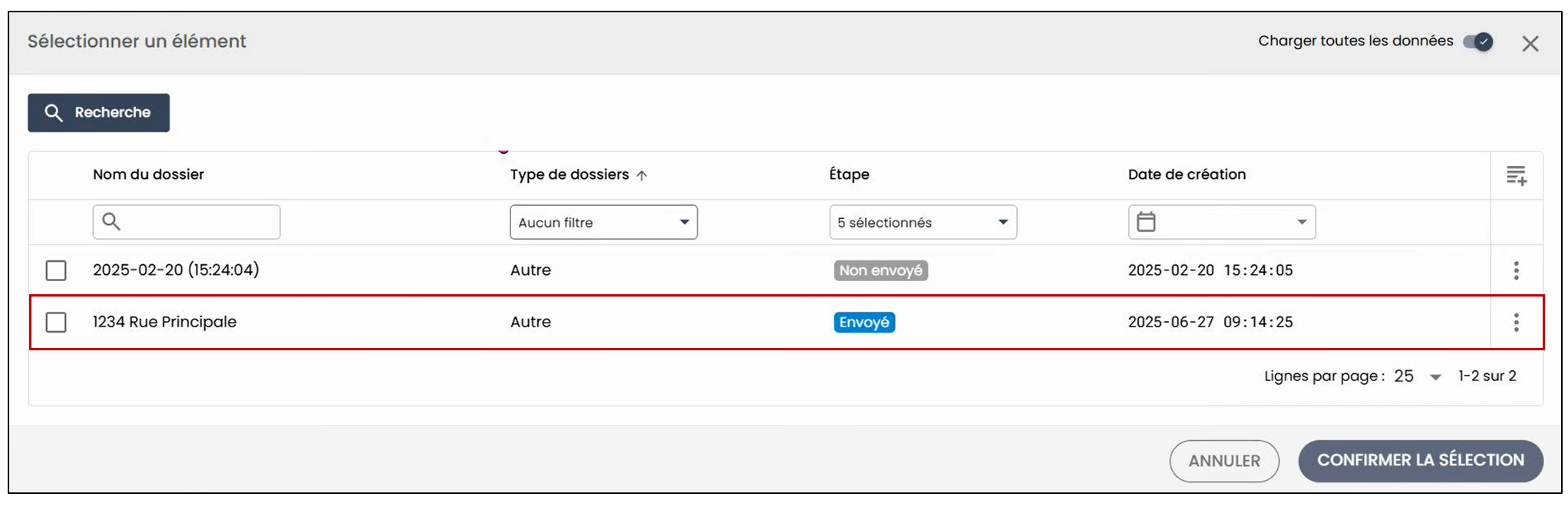
Task: Sort by Nom du dossier column header
Action: [x=148, y=174]
